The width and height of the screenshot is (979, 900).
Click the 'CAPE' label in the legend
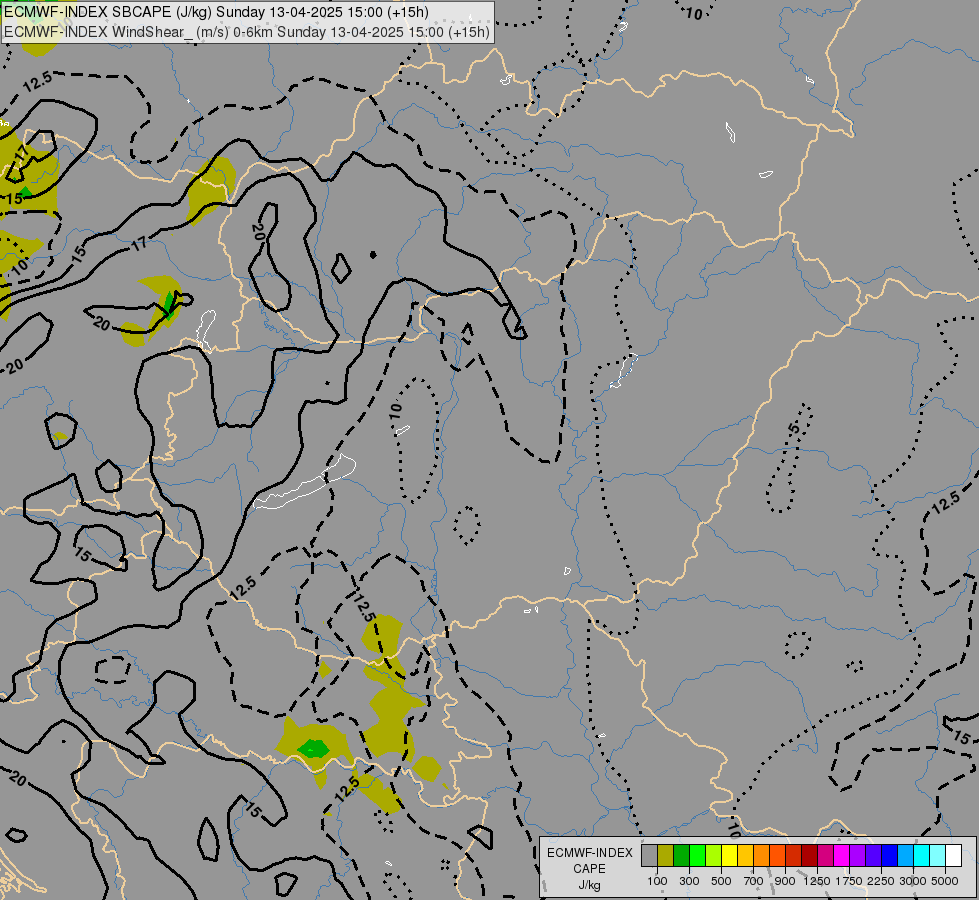[x=589, y=869]
